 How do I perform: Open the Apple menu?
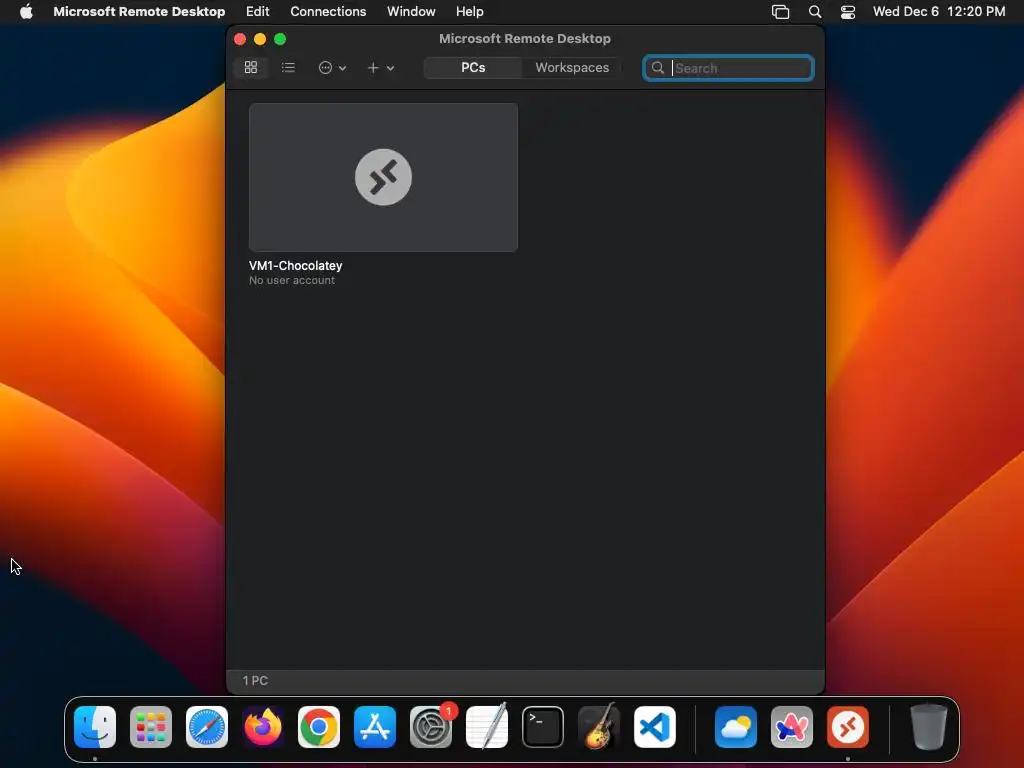click(26, 11)
